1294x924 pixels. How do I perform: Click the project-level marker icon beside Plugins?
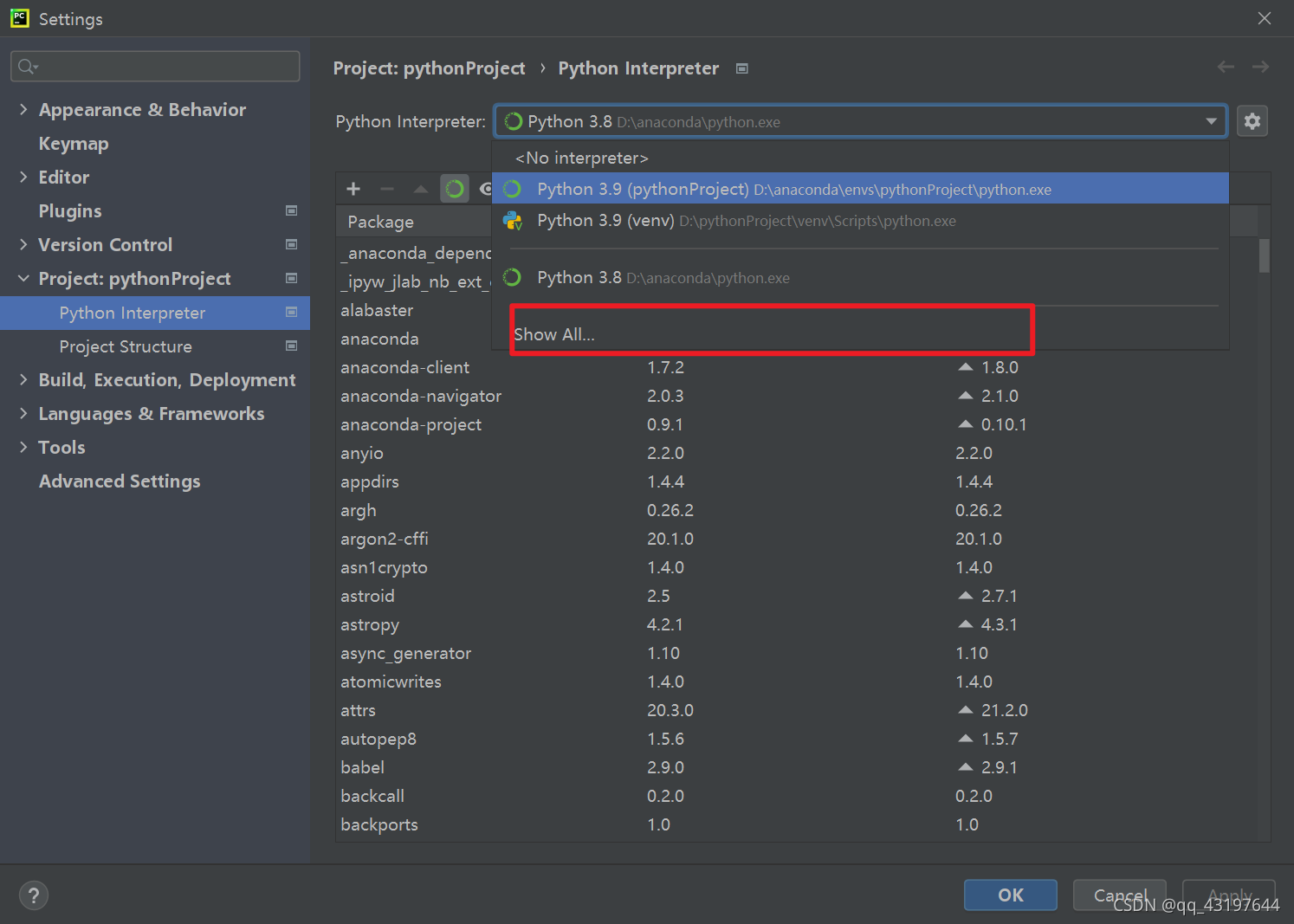[292, 210]
